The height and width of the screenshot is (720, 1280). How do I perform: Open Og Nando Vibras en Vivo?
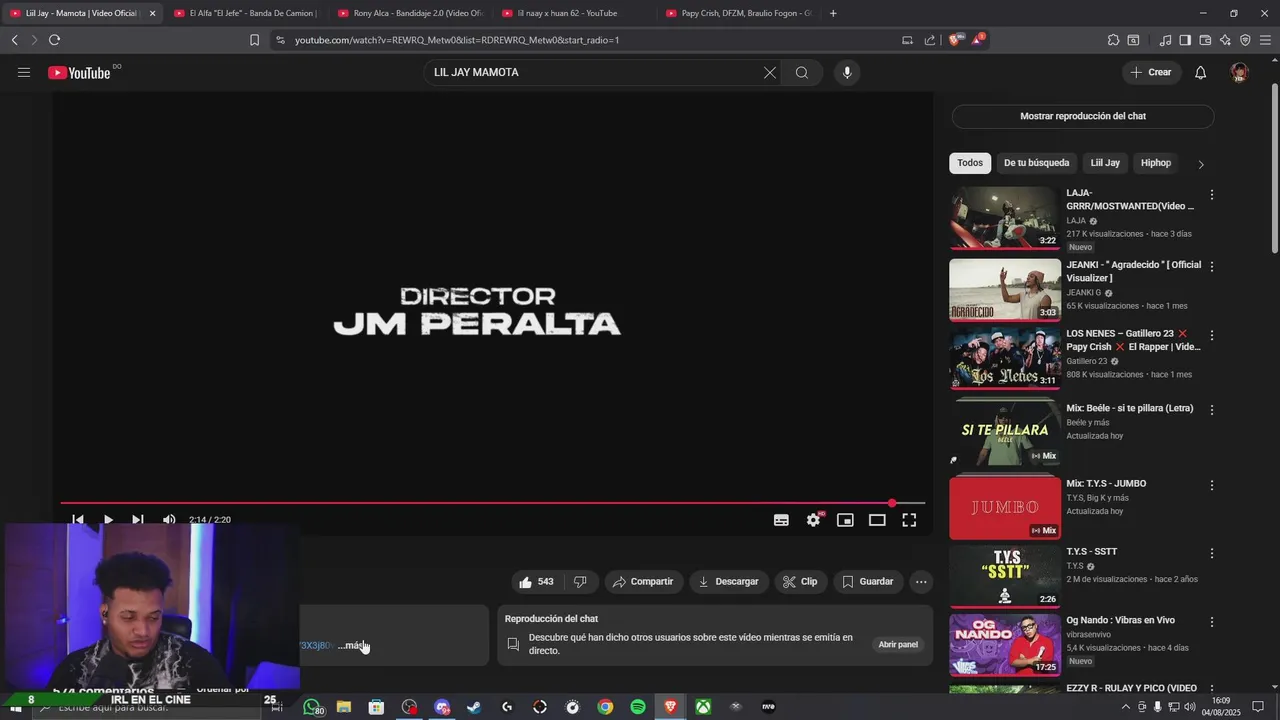[1005, 646]
